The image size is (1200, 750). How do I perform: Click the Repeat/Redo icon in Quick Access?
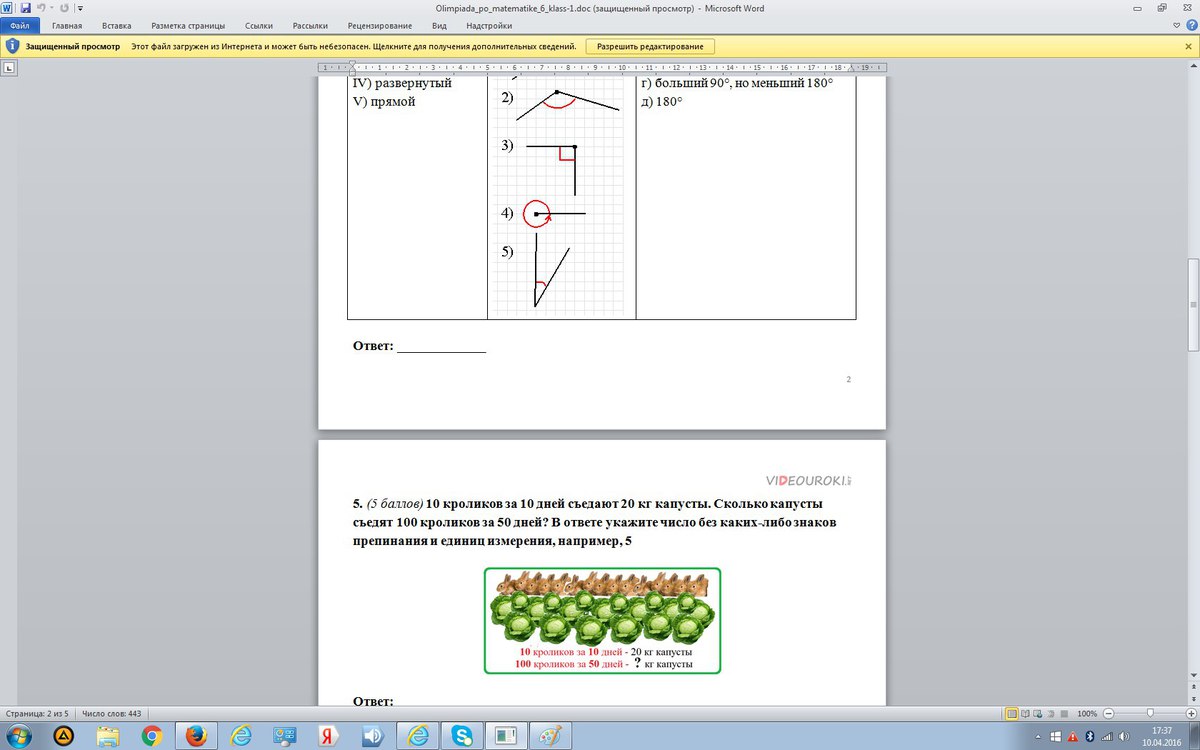[x=64, y=8]
